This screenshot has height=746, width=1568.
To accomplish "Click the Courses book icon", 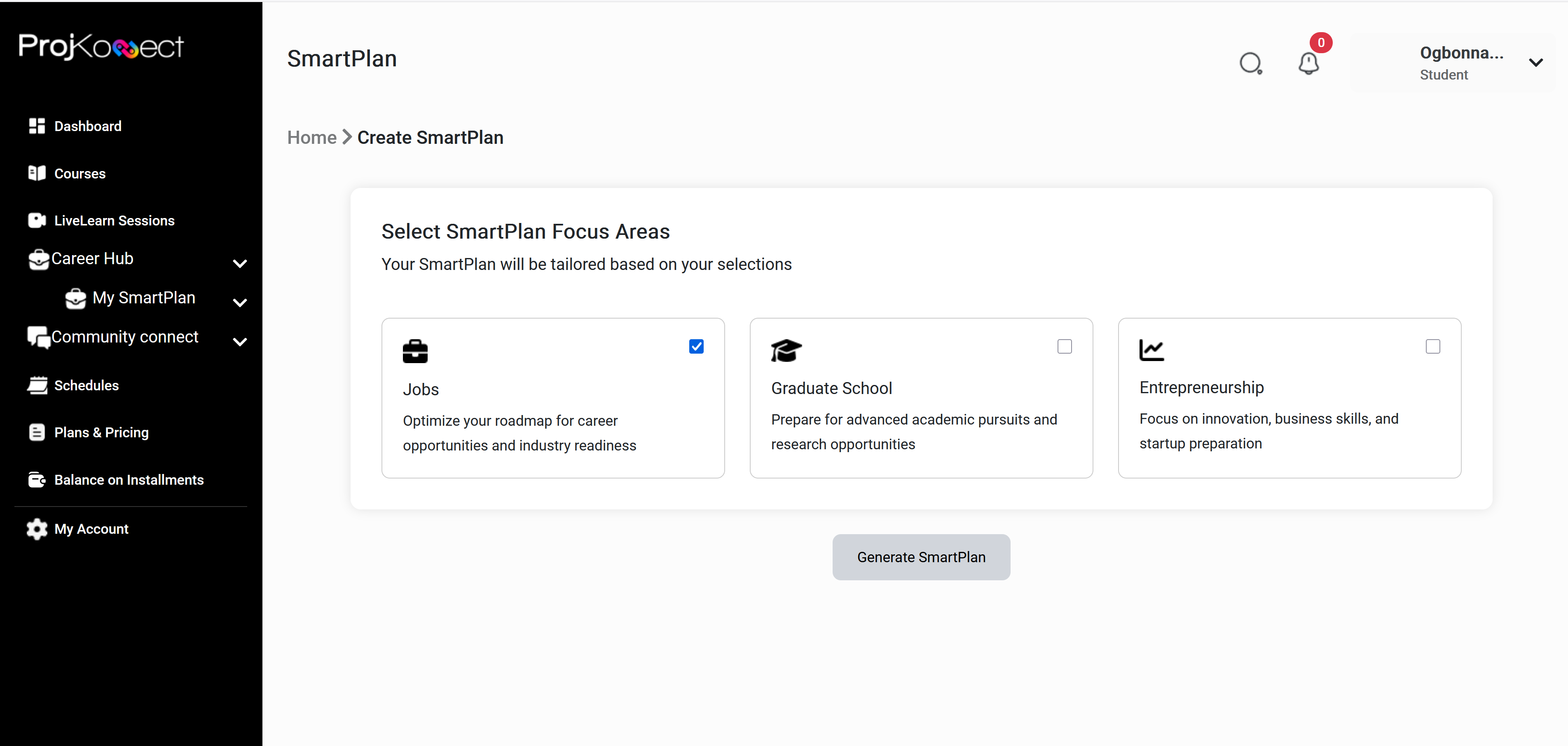I will (x=37, y=174).
